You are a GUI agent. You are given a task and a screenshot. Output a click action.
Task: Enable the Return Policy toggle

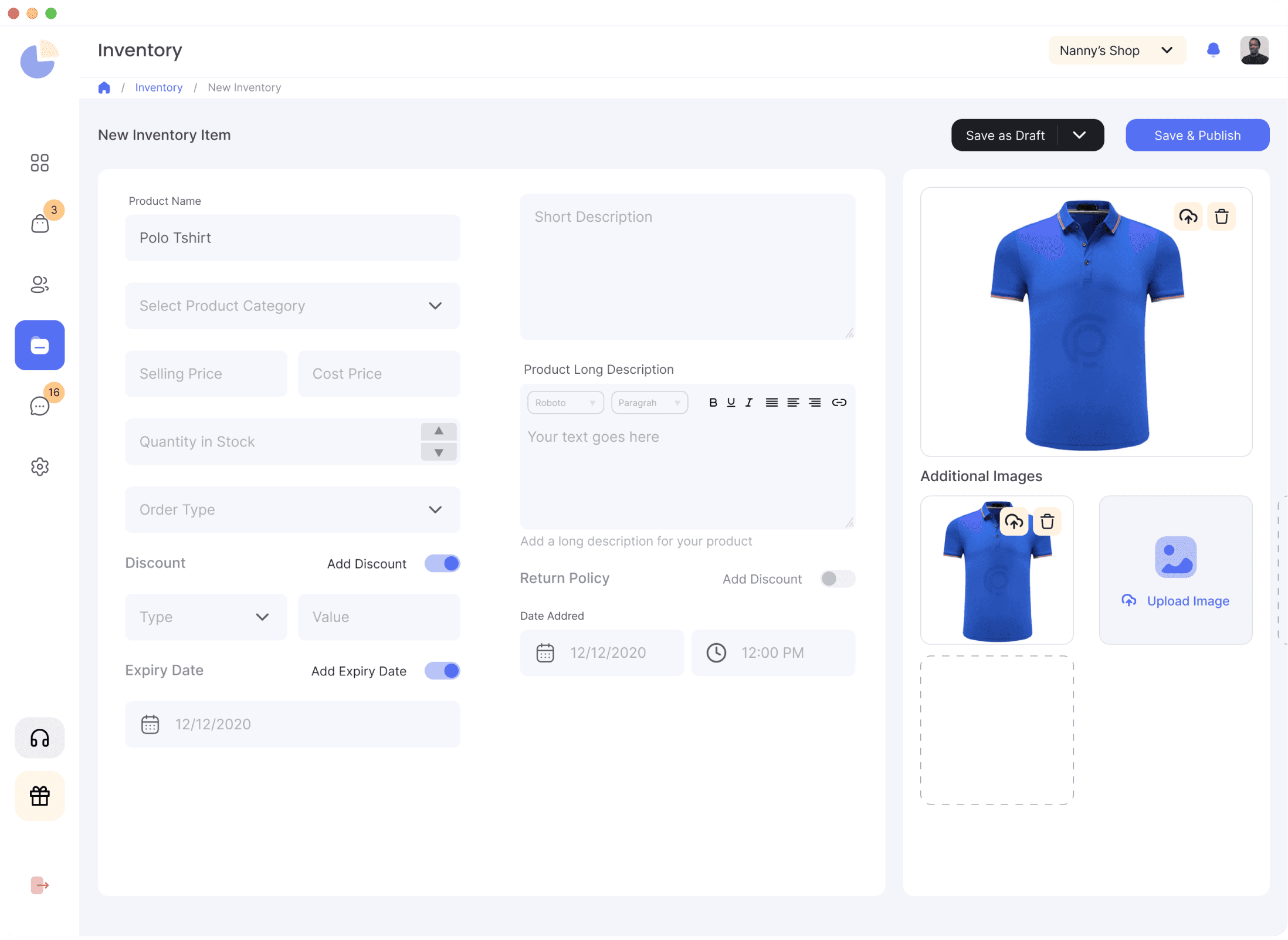point(838,579)
